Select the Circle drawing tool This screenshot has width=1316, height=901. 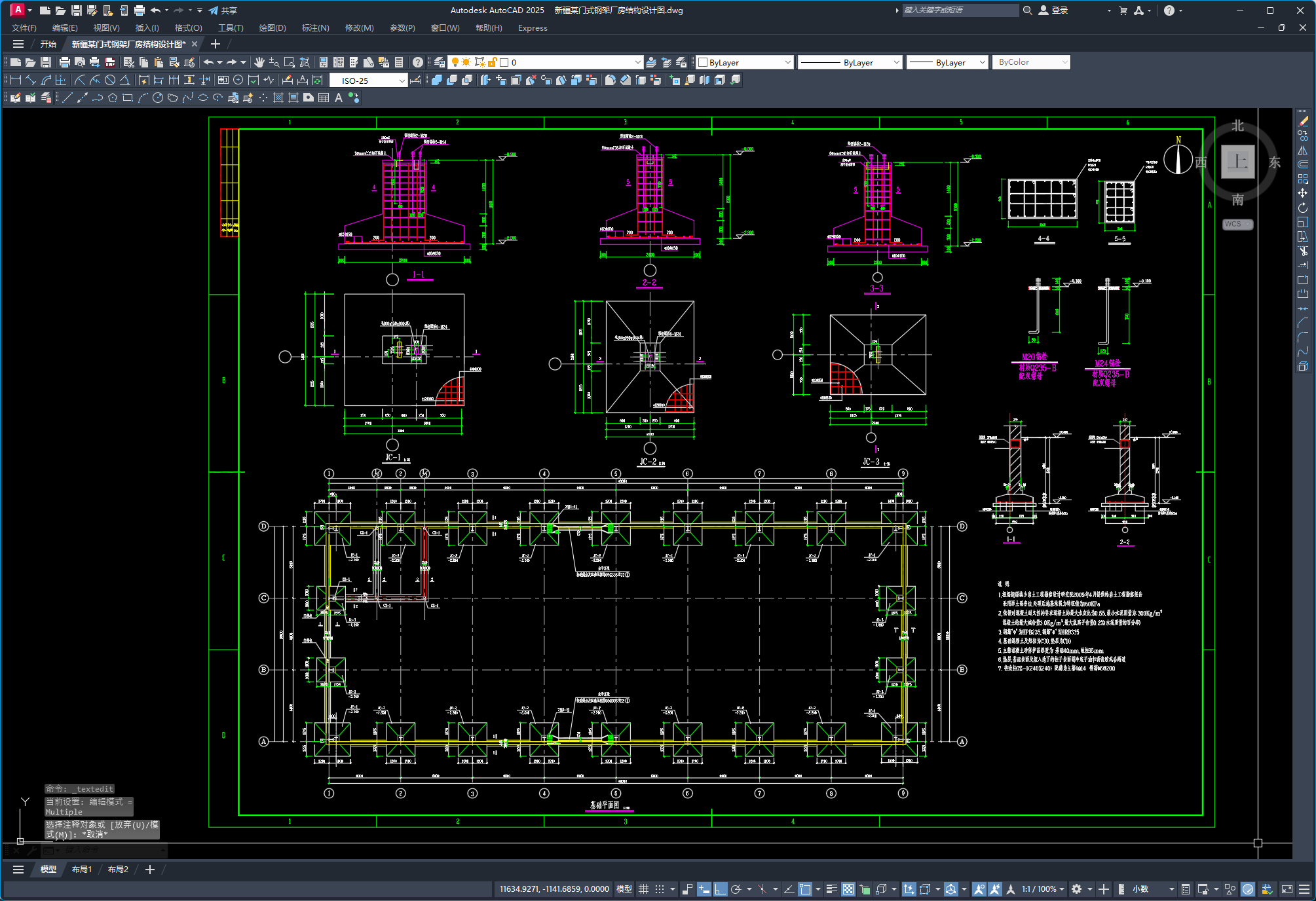tap(157, 98)
